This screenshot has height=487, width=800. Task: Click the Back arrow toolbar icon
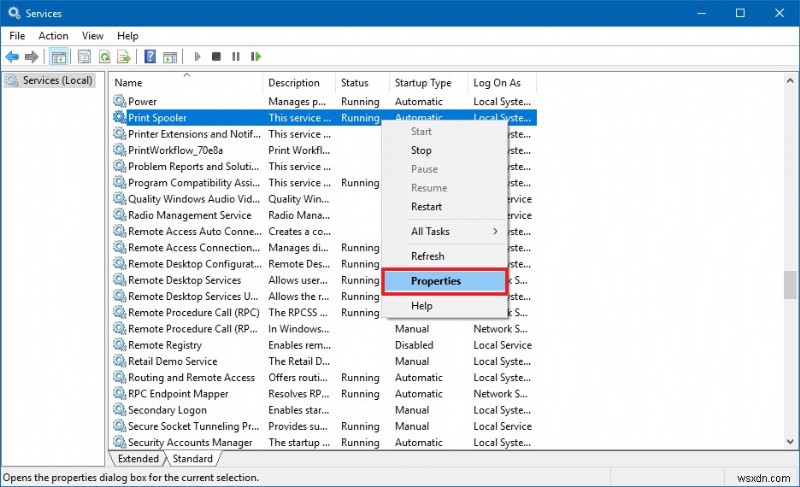[x=12, y=57]
